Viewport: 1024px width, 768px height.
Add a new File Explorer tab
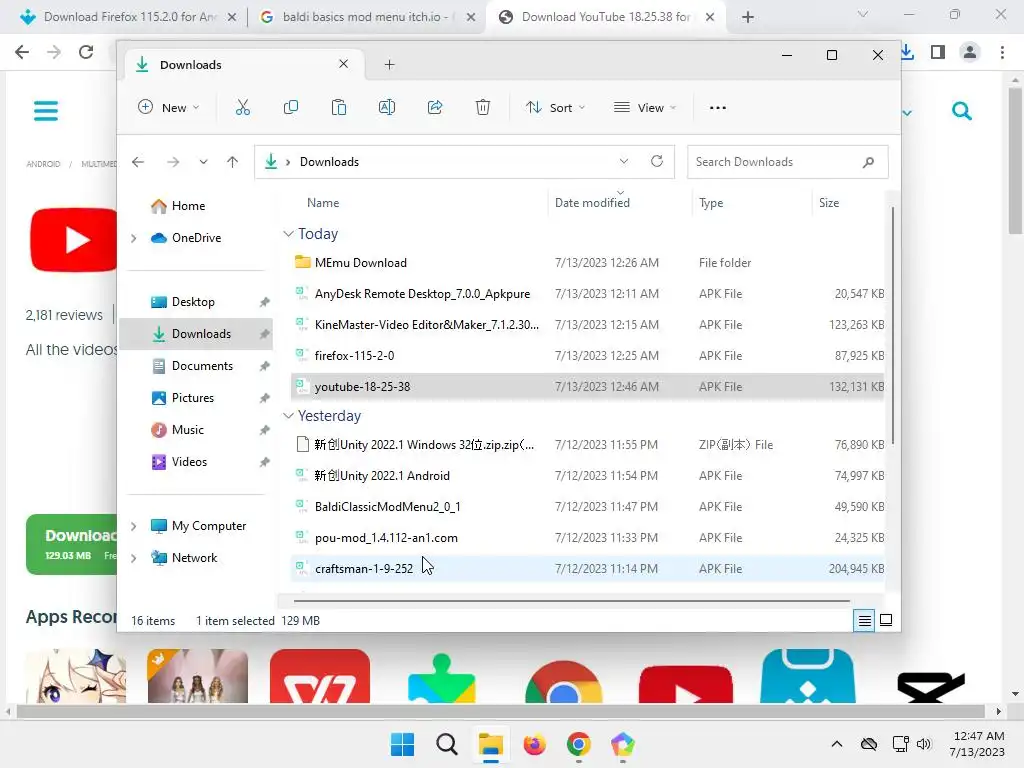389,65
